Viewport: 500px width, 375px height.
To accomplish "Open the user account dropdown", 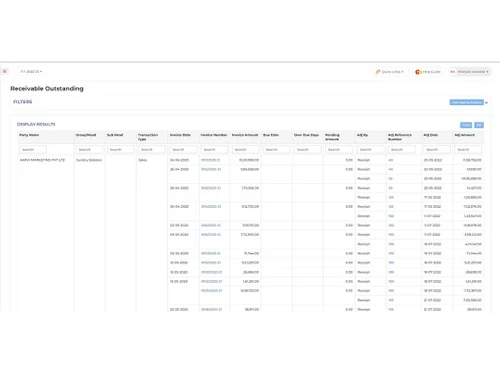I will [470, 72].
